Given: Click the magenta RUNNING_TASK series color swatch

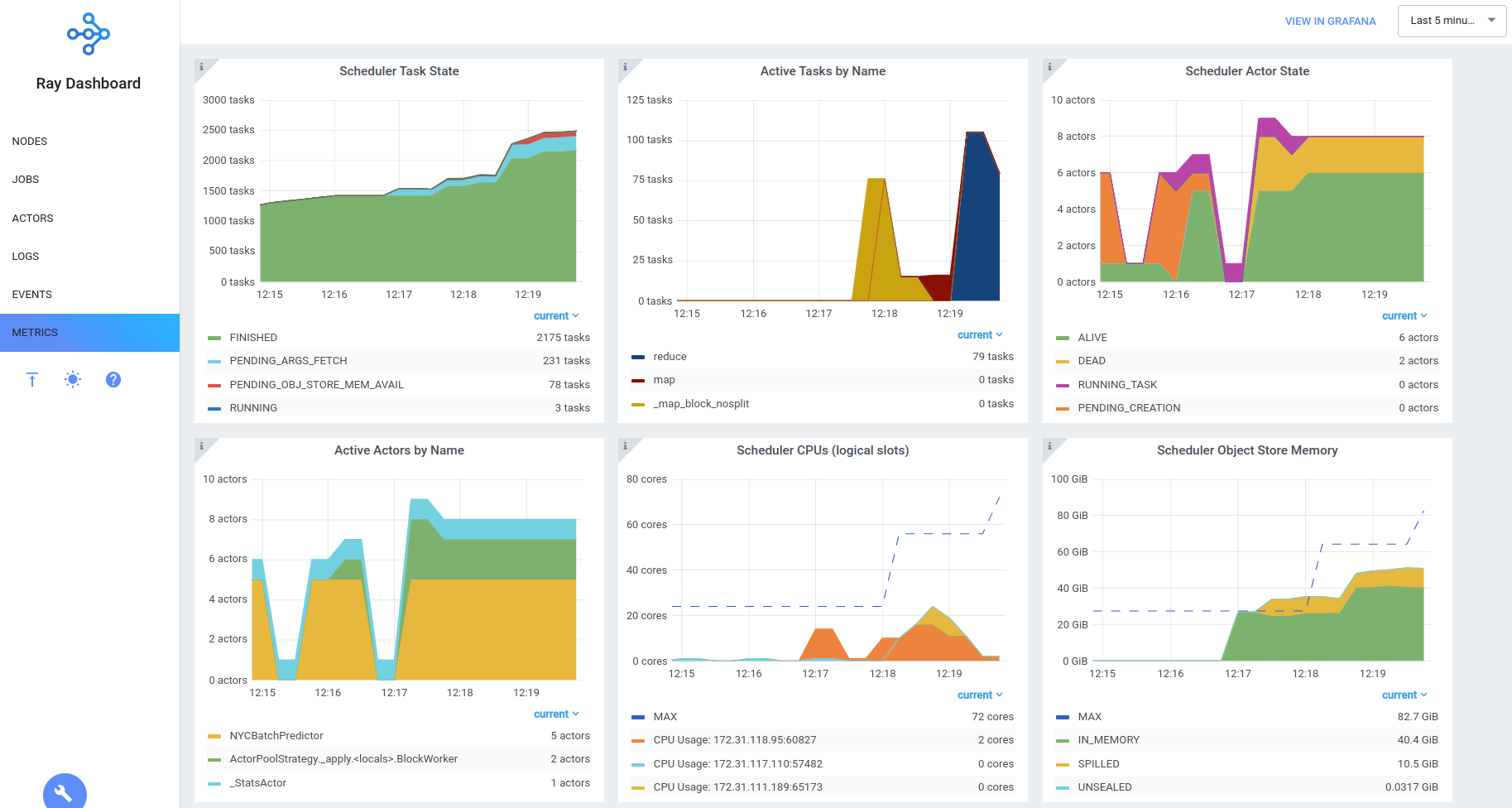Looking at the screenshot, I should tap(1063, 385).
